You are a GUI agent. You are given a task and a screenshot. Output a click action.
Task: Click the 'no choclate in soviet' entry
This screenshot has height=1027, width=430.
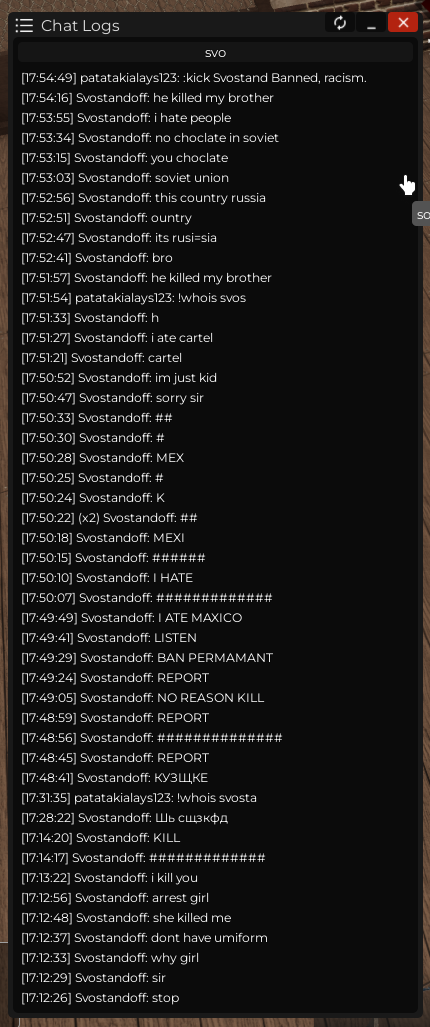150,138
